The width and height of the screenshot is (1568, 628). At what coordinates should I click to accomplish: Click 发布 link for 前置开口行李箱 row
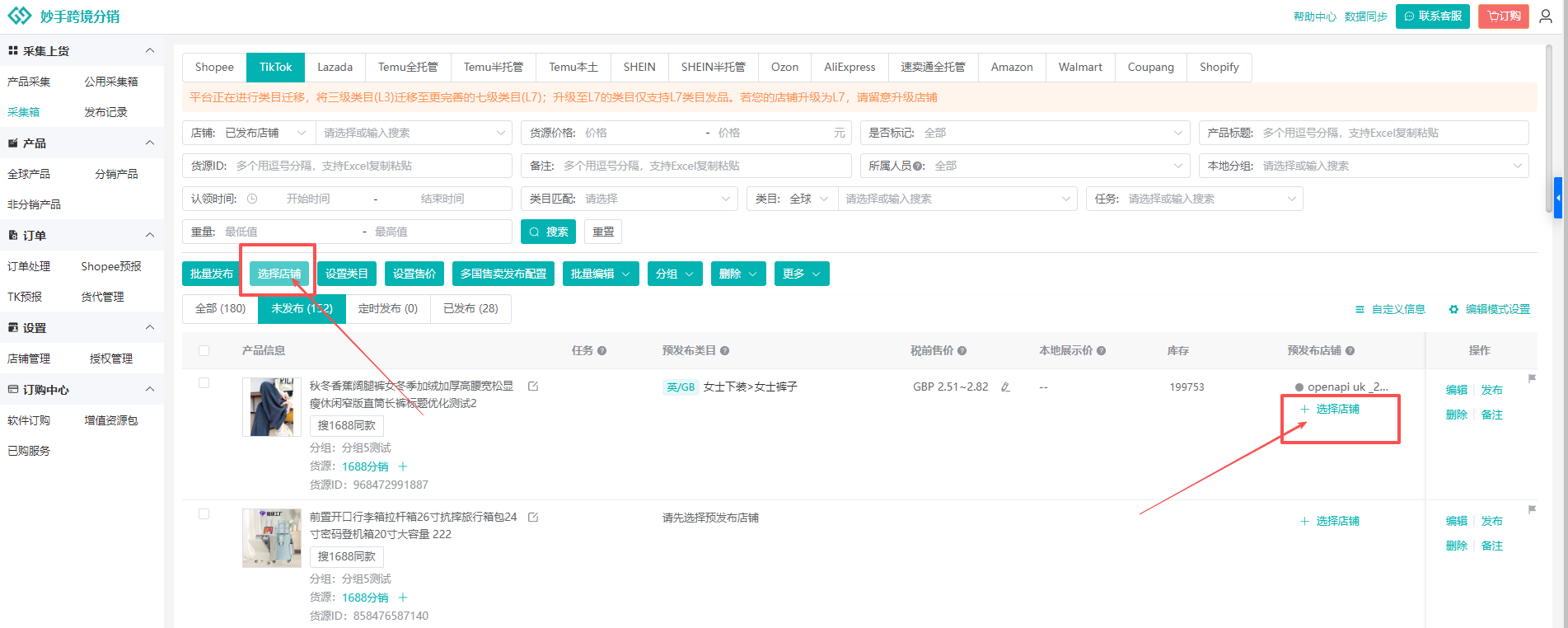click(x=1492, y=521)
